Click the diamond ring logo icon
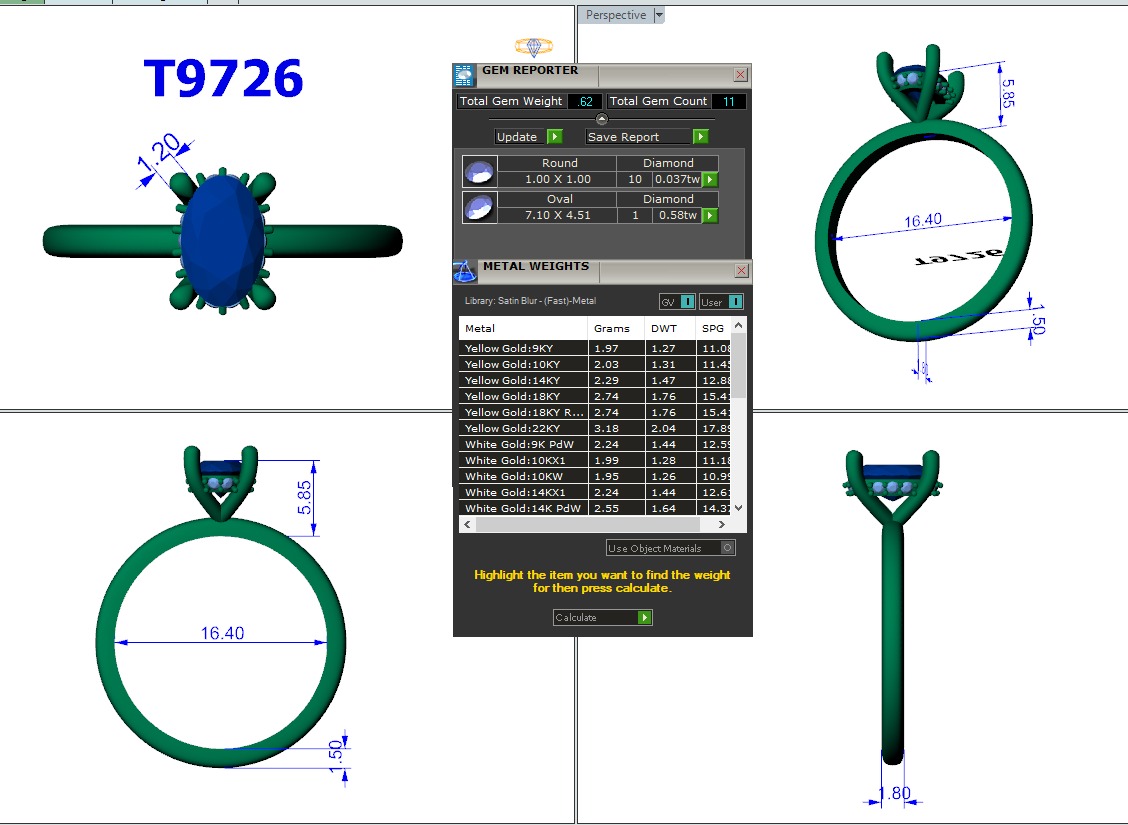The height and width of the screenshot is (825, 1128). point(533,47)
